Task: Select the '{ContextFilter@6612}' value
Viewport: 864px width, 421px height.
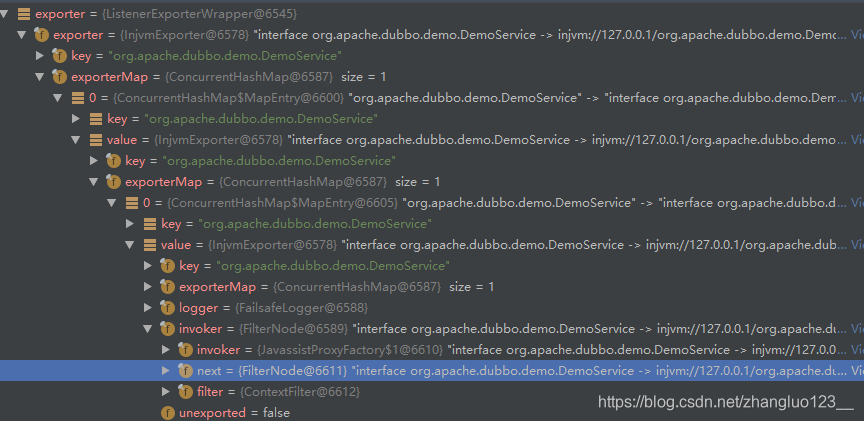Action: tap(300, 392)
